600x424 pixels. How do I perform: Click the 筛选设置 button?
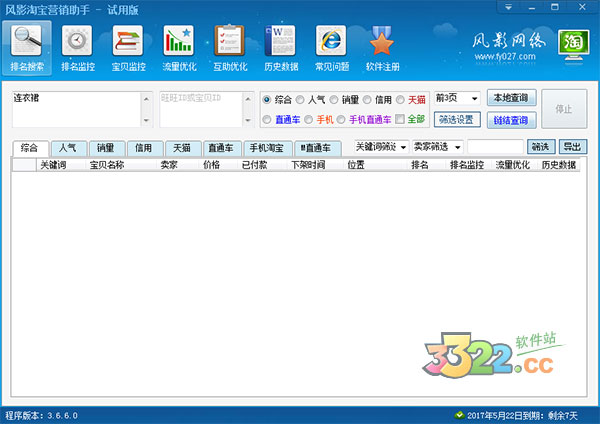coord(455,120)
